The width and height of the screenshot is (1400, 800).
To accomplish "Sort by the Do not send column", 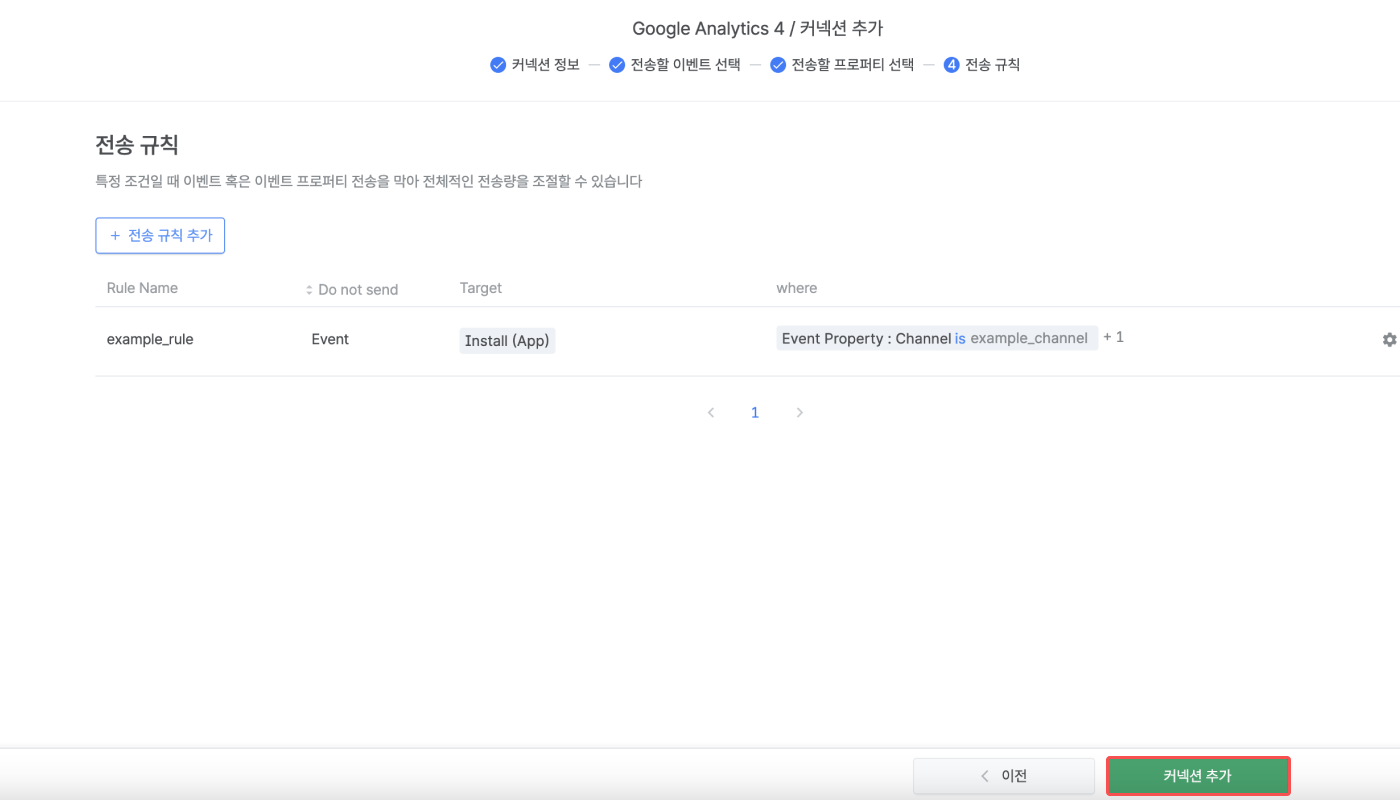I will tap(309, 290).
